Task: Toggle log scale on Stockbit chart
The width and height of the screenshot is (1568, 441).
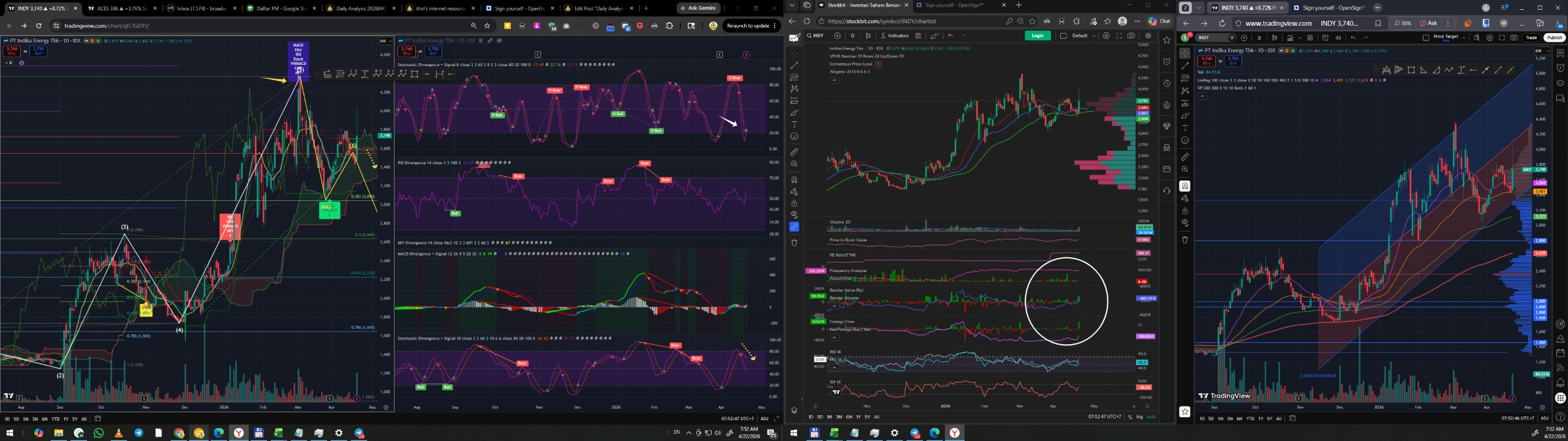Action: click(x=1139, y=417)
